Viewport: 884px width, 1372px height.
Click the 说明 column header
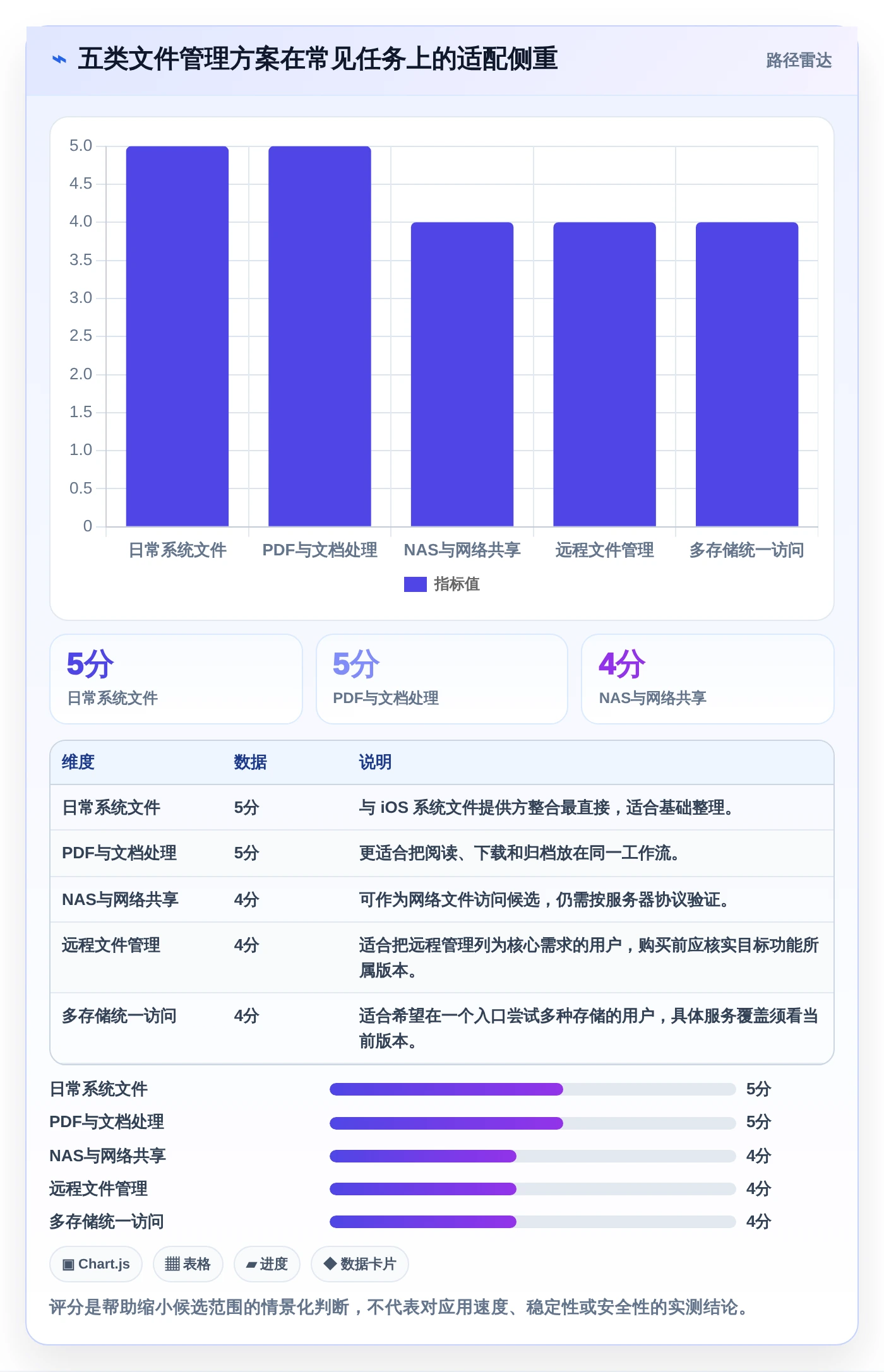[x=375, y=762]
